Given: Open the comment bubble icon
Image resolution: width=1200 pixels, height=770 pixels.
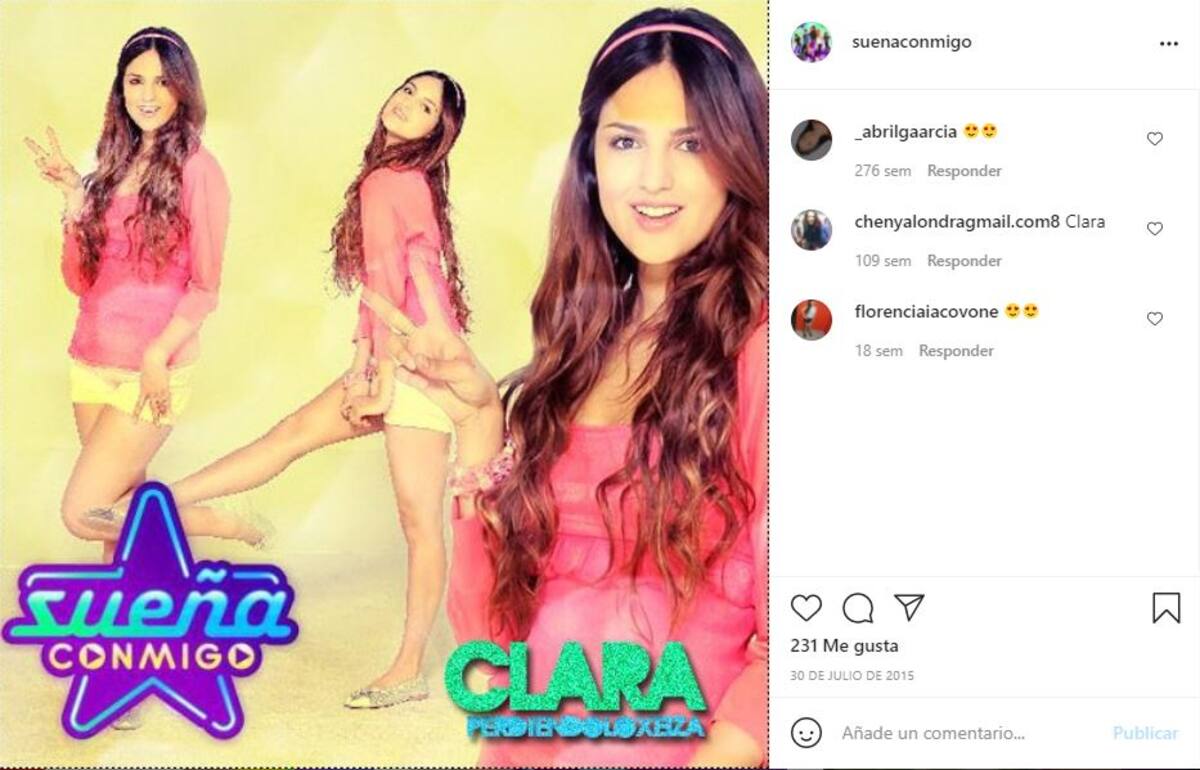Looking at the screenshot, I should [x=858, y=608].
